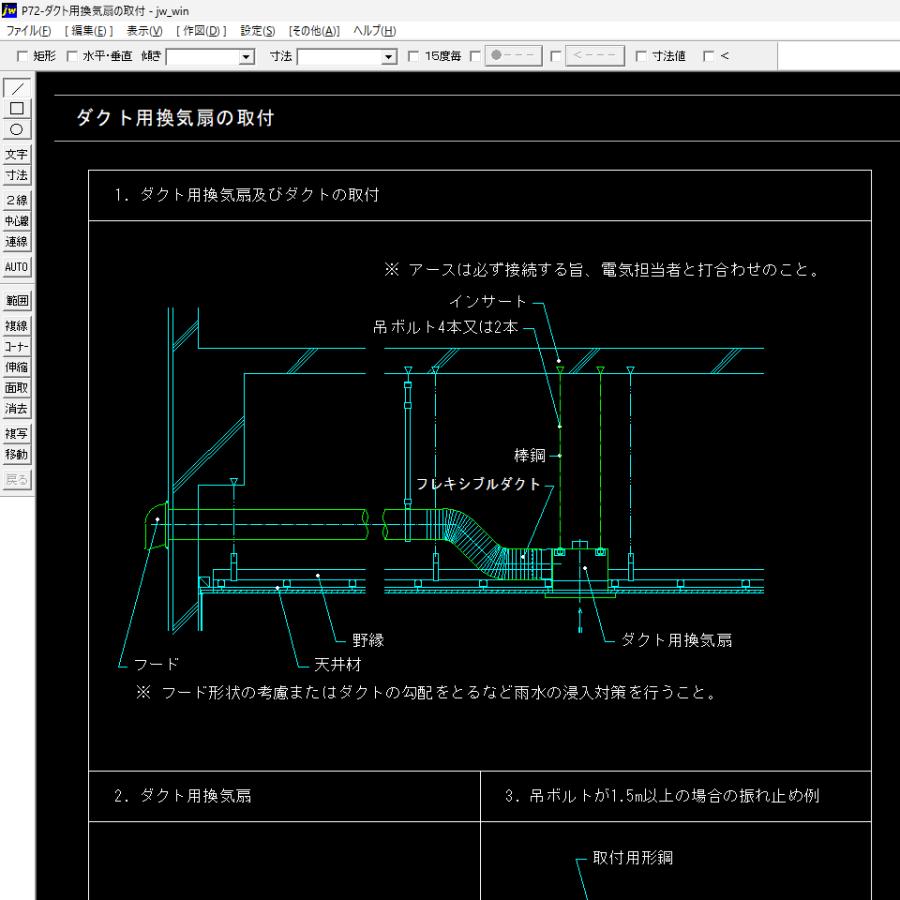900x900 pixels.
Task: Select the 消去 erase tool
Action: pos(17,409)
